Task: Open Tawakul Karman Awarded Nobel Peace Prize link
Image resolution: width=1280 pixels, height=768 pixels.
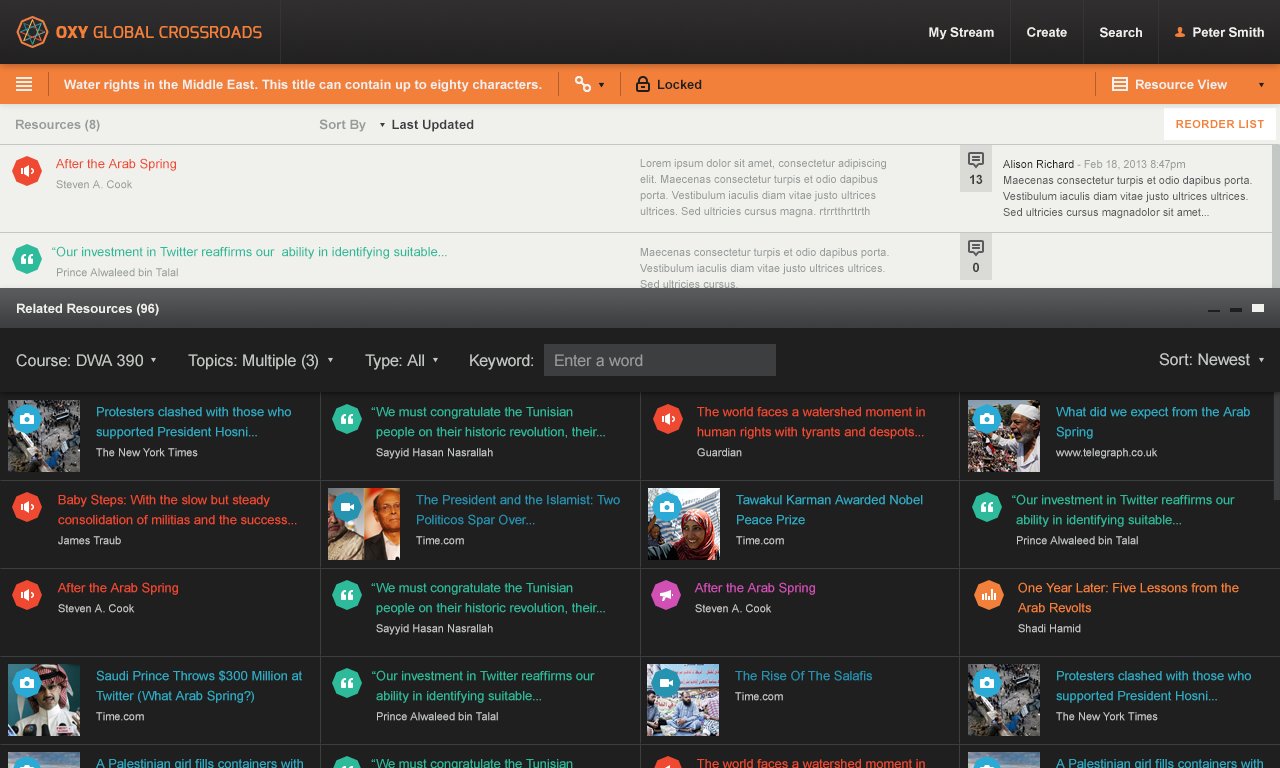Action: pyautogui.click(x=829, y=510)
